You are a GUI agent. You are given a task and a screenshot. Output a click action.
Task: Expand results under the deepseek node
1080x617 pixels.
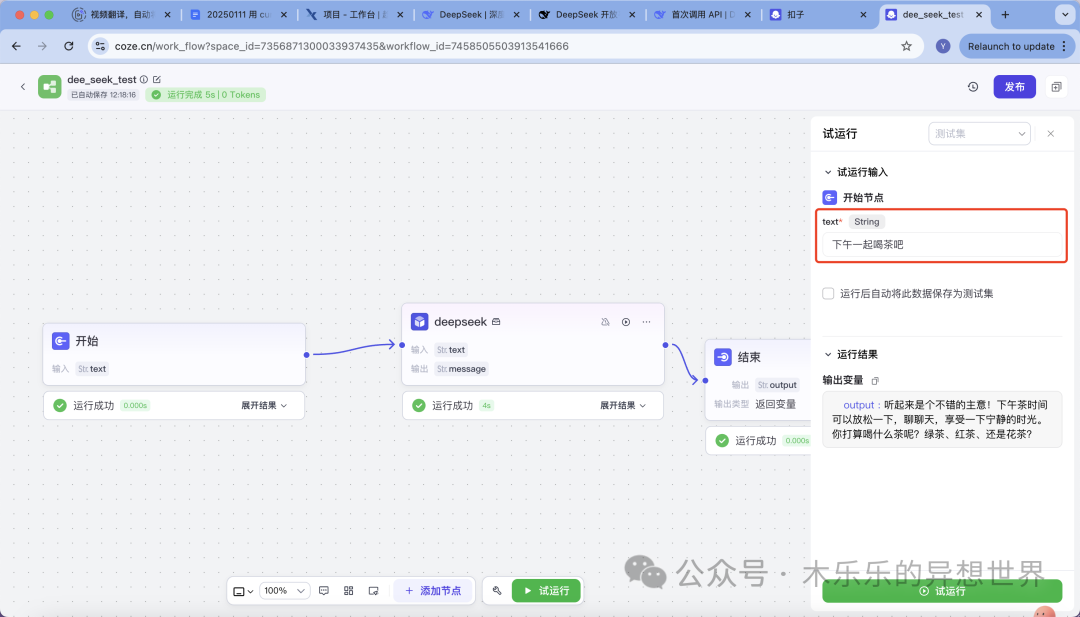tap(623, 406)
